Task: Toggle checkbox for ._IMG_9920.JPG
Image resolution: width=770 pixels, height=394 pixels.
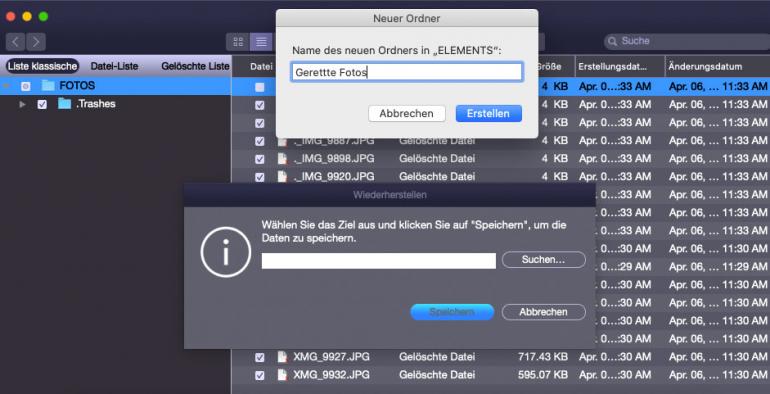Action: coord(260,177)
